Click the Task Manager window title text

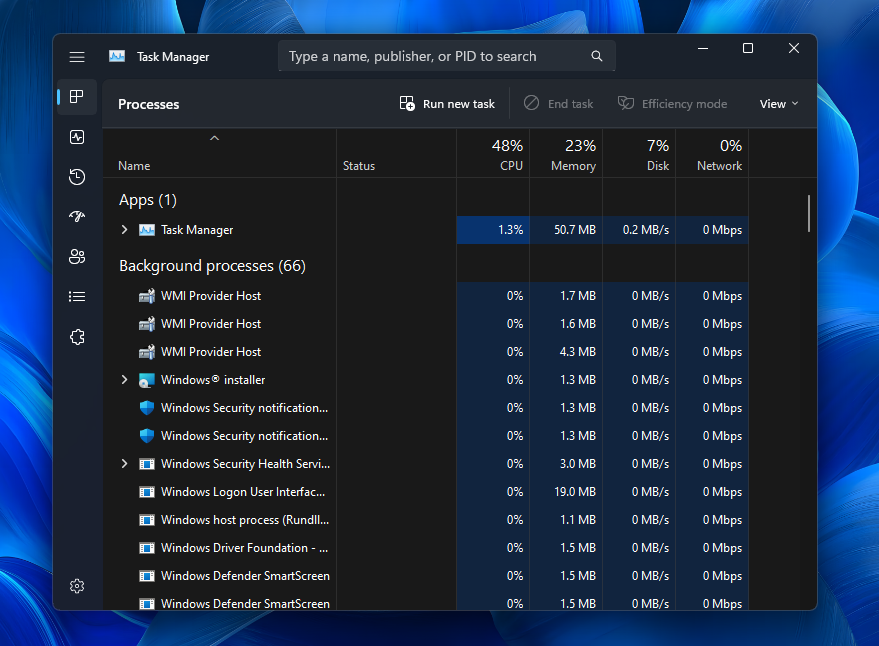(x=173, y=57)
